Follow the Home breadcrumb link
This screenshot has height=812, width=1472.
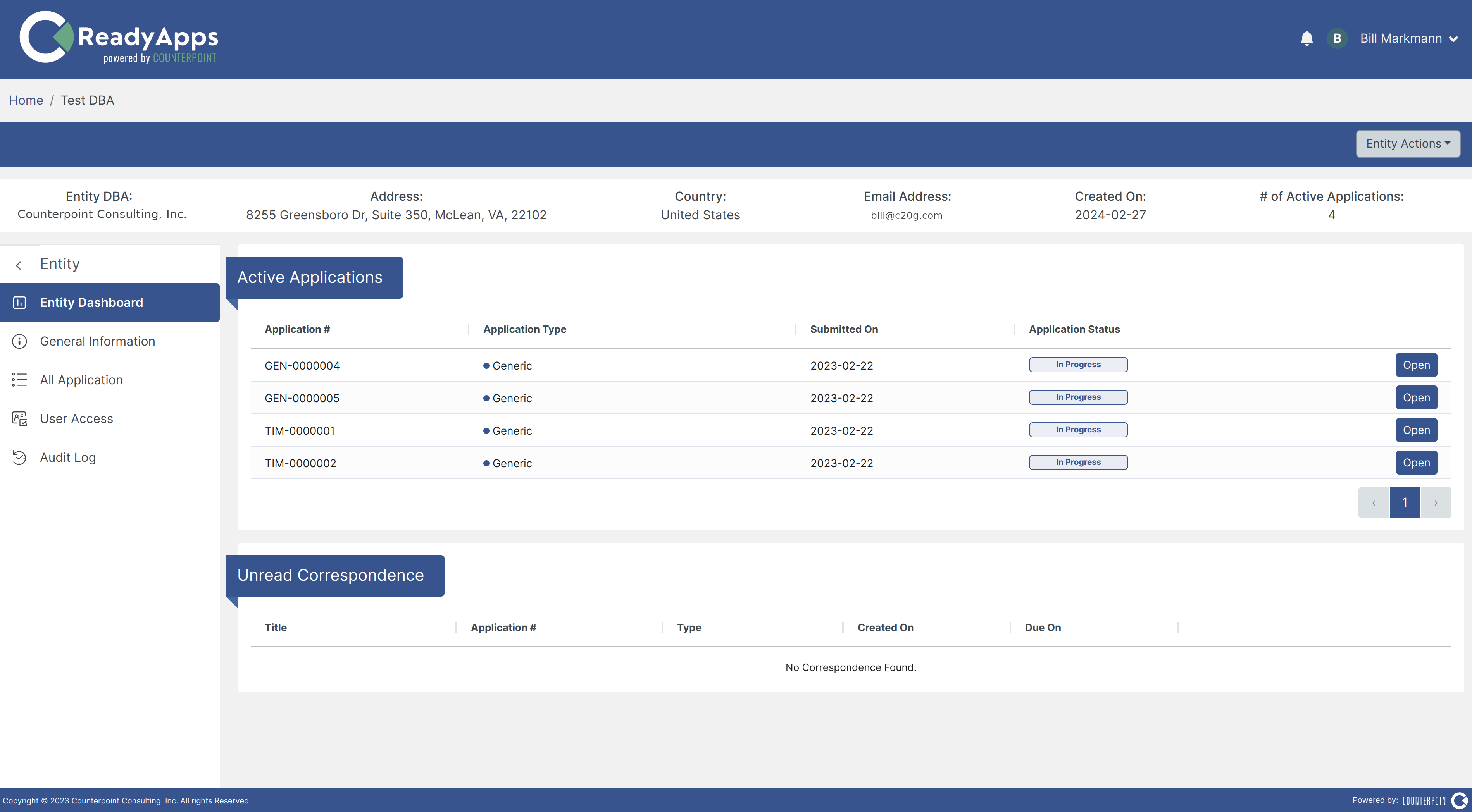(26, 100)
